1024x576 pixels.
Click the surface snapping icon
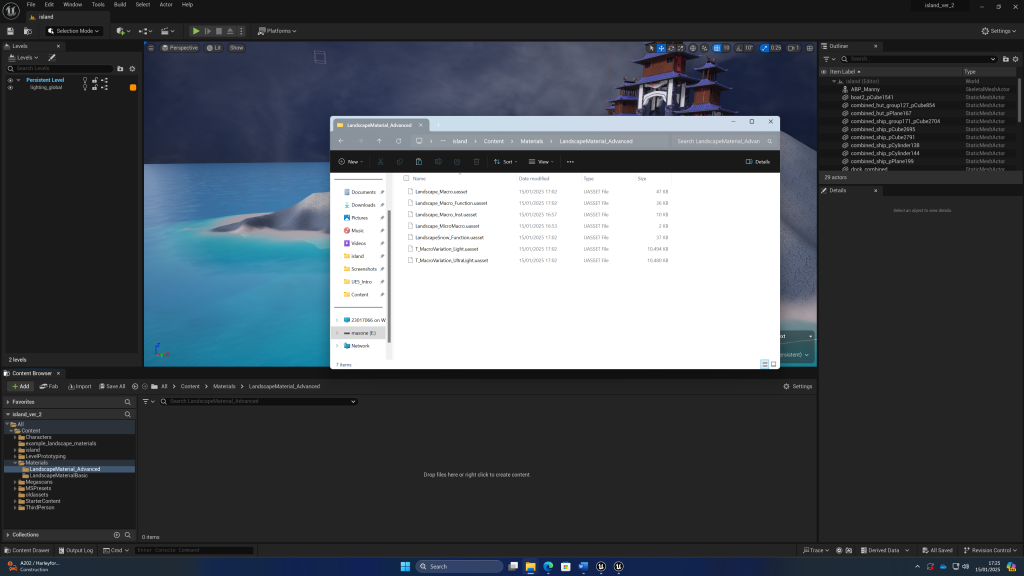point(704,48)
